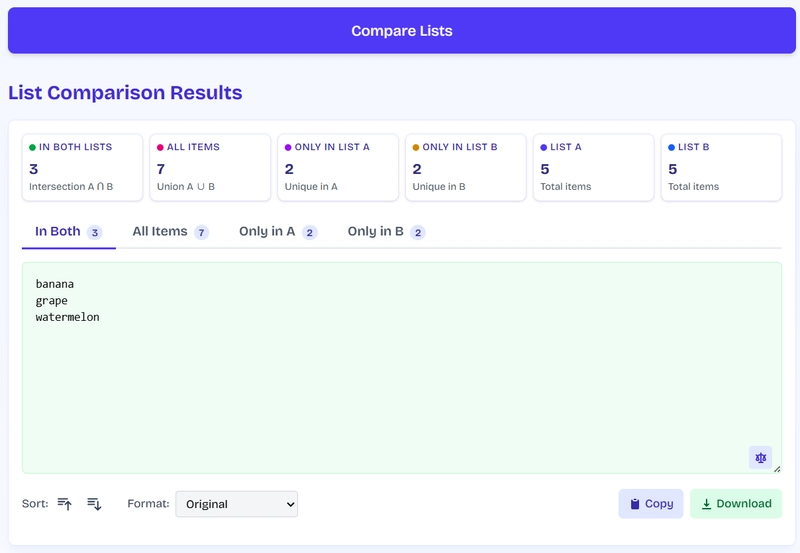
Task: Click the List B total items card
Action: pos(721,167)
